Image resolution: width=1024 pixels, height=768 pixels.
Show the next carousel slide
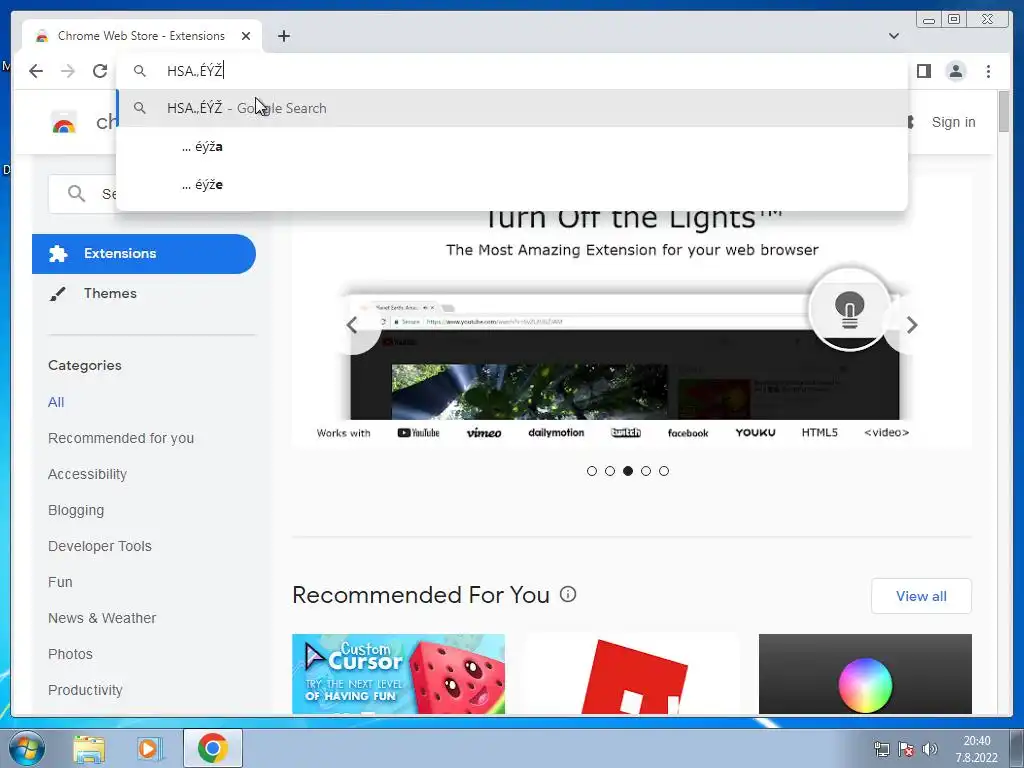click(x=912, y=325)
